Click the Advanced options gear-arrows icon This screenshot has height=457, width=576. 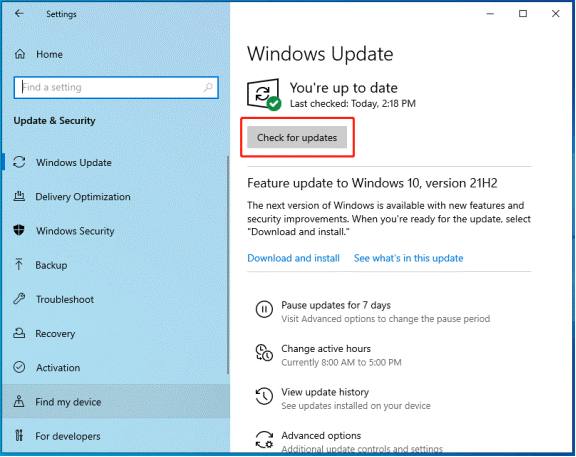pyautogui.click(x=264, y=439)
